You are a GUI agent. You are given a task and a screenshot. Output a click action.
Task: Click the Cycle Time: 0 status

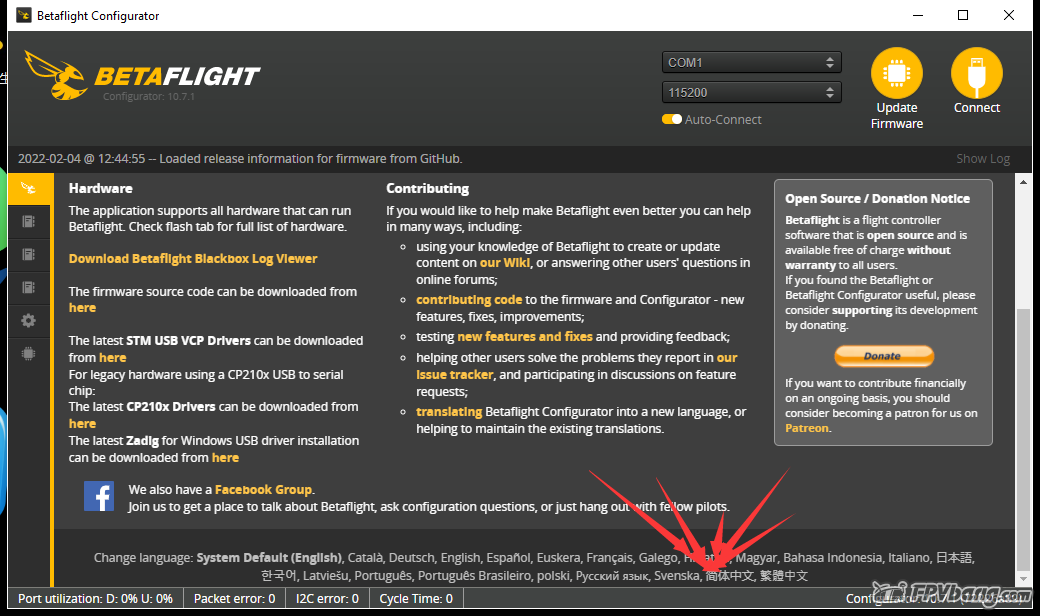click(x=416, y=599)
